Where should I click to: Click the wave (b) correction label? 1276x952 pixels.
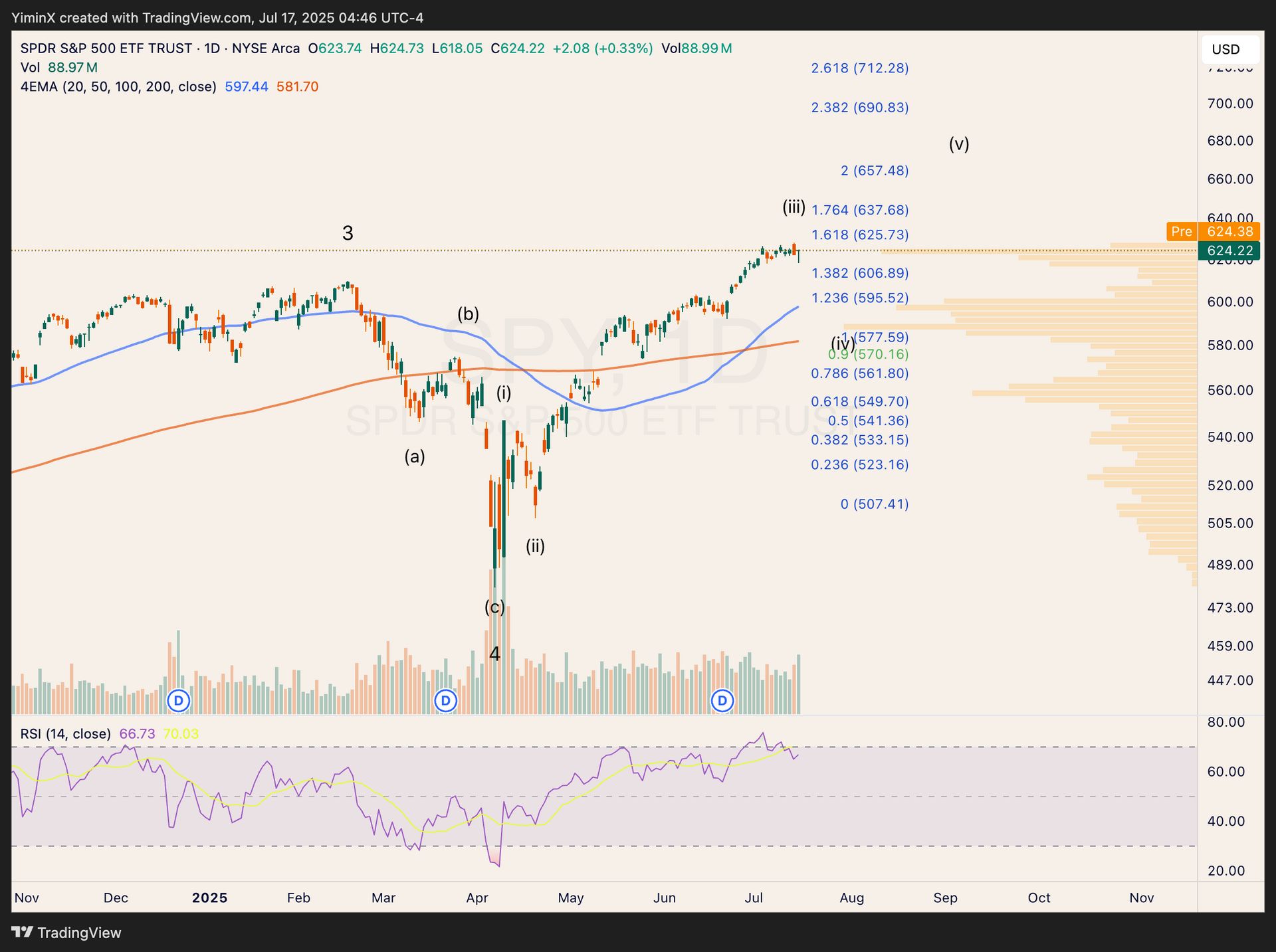click(x=468, y=314)
